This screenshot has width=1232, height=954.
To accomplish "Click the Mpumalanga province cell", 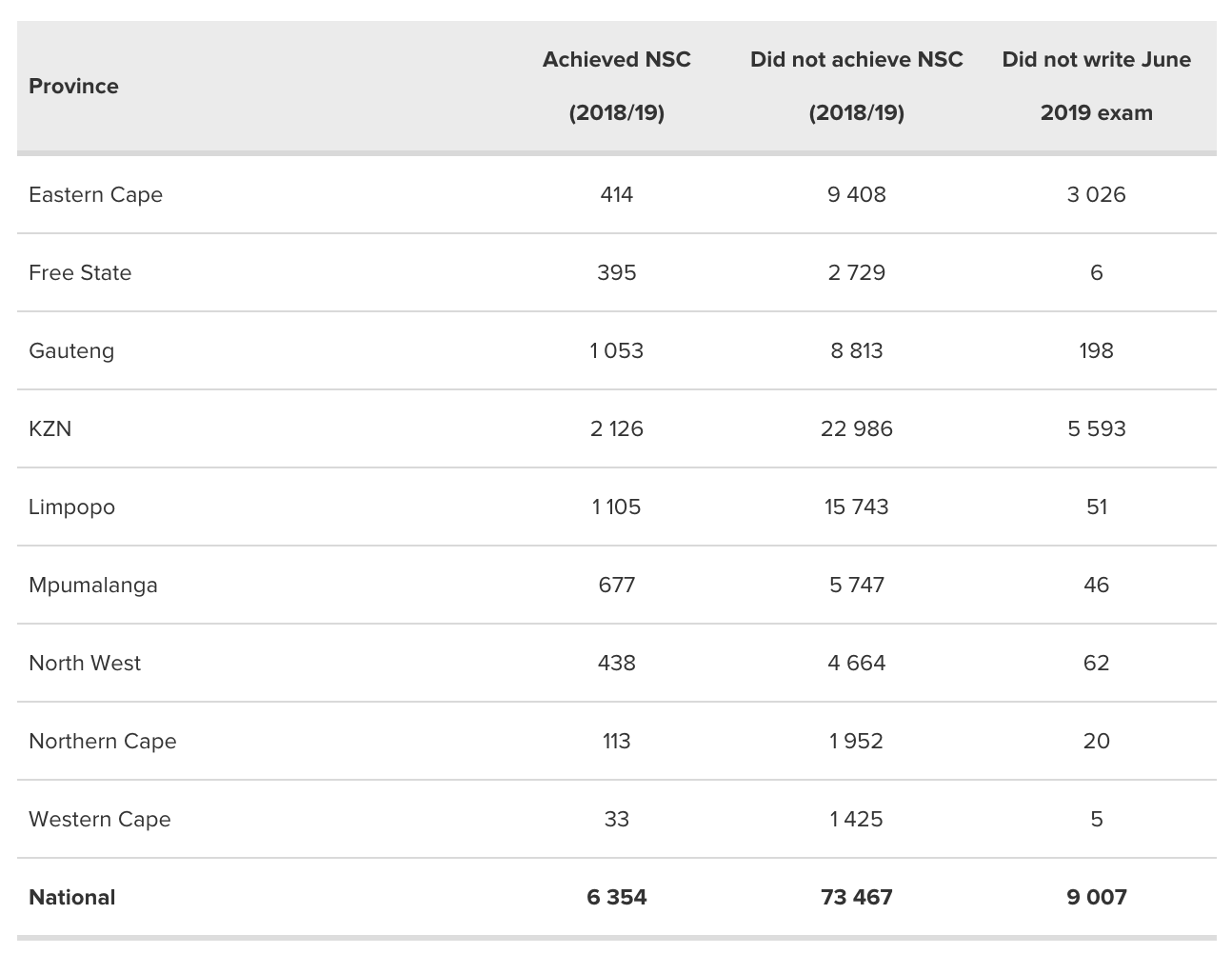I will pyautogui.click(x=93, y=585).
